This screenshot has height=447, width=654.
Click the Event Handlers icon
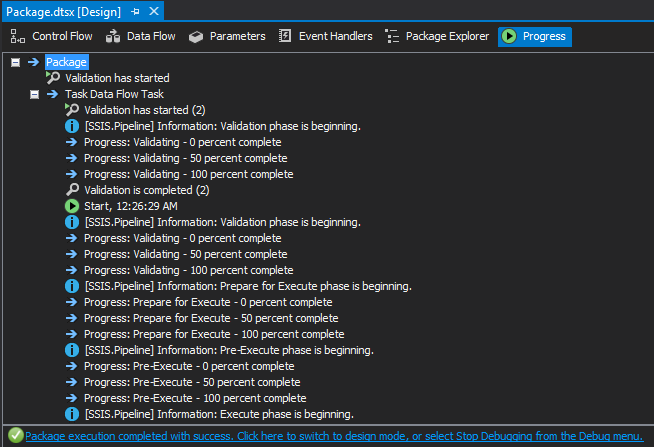pos(285,36)
